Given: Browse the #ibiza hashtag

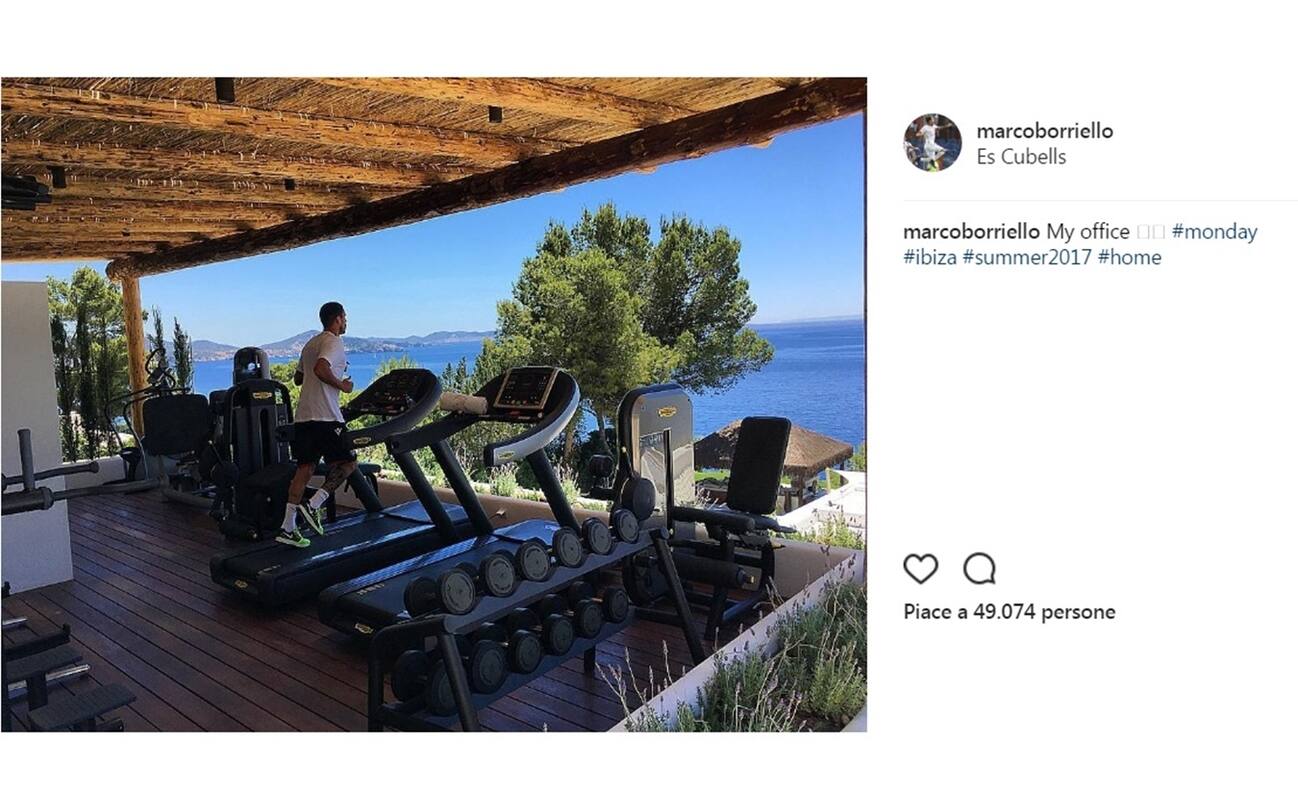Looking at the screenshot, I should tap(929, 257).
